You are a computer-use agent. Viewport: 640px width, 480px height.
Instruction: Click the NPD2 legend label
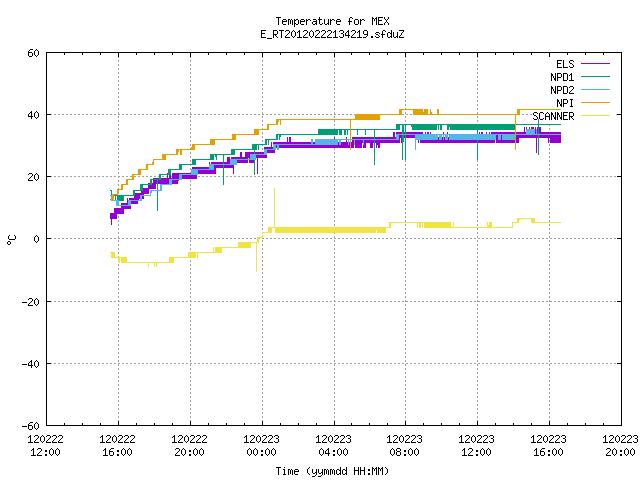[x=562, y=90]
